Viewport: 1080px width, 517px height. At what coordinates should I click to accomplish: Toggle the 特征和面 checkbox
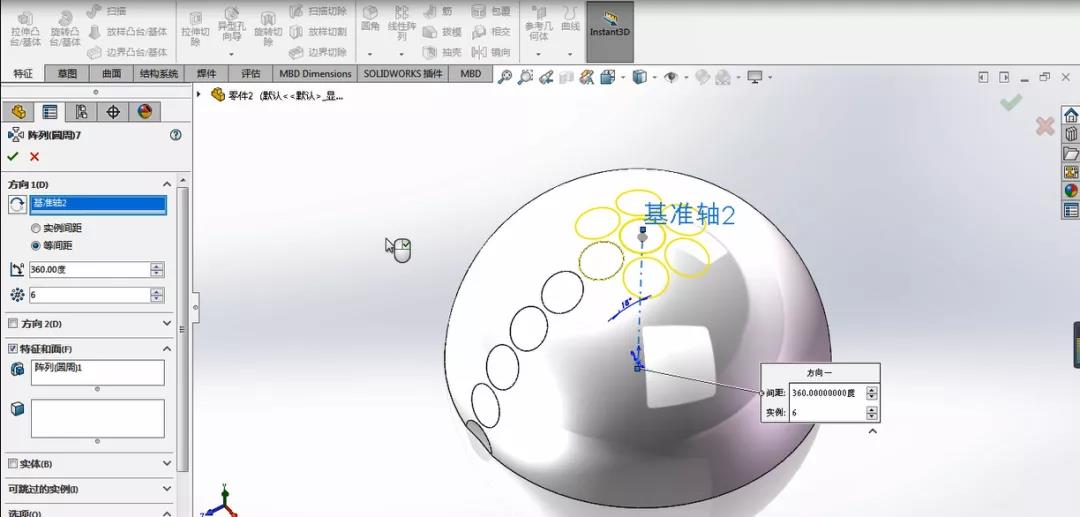(12, 349)
